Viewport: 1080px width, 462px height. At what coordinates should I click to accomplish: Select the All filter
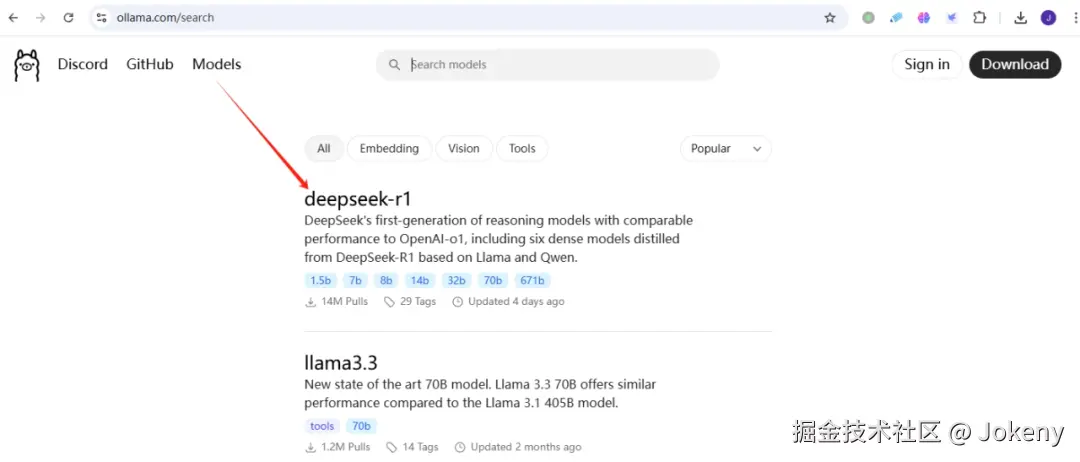(x=324, y=148)
